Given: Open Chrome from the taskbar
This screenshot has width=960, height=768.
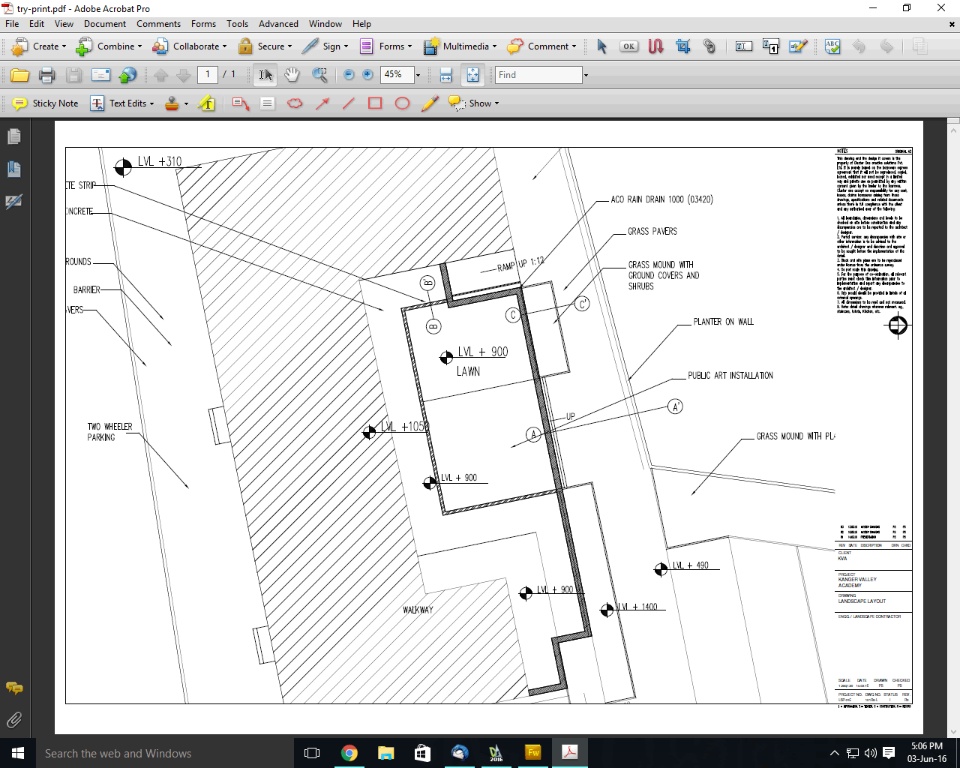Looking at the screenshot, I should (x=349, y=753).
